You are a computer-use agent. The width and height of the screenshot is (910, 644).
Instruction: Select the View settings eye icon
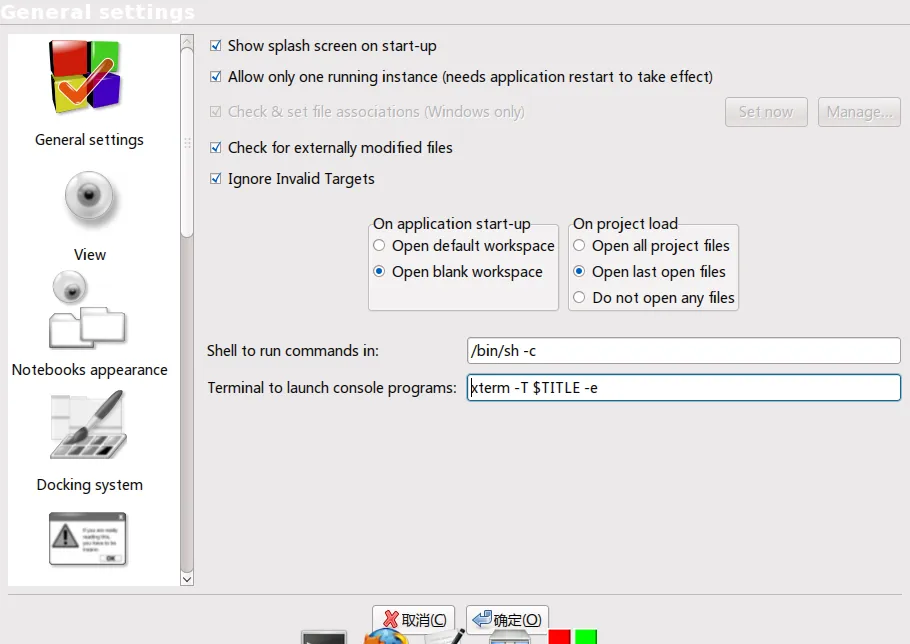coord(89,198)
